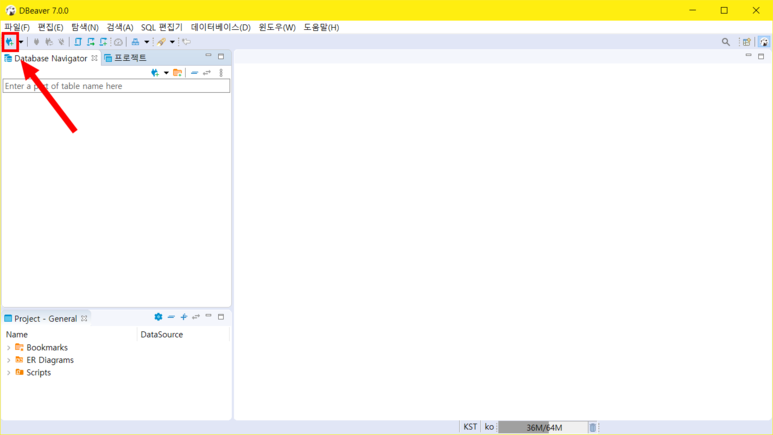Click the New Connection plug icon in main toolbar
The image size is (773, 435).
click(x=9, y=42)
